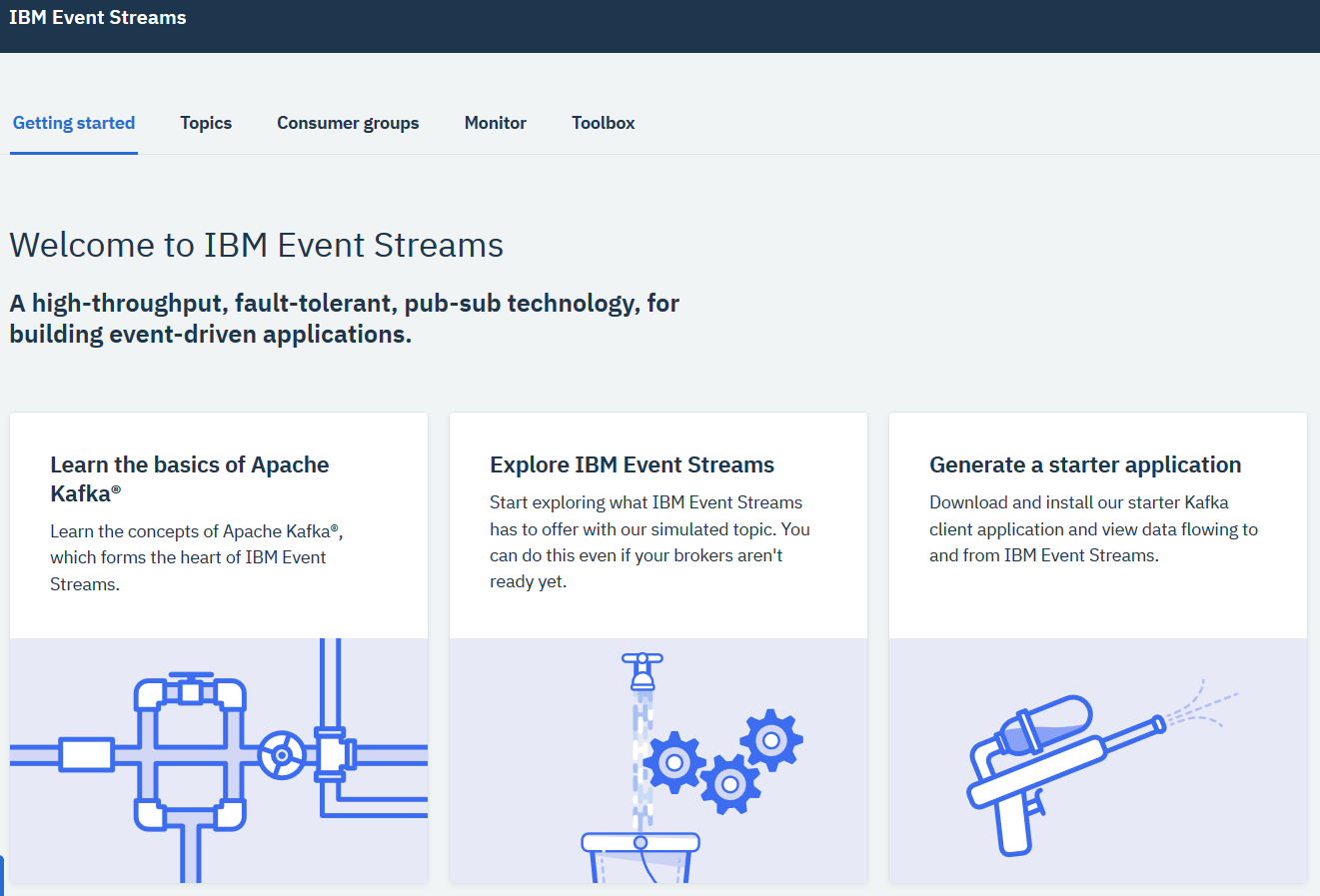1320x896 pixels.
Task: Open Explore IBM Event Streams card title
Action: [632, 464]
